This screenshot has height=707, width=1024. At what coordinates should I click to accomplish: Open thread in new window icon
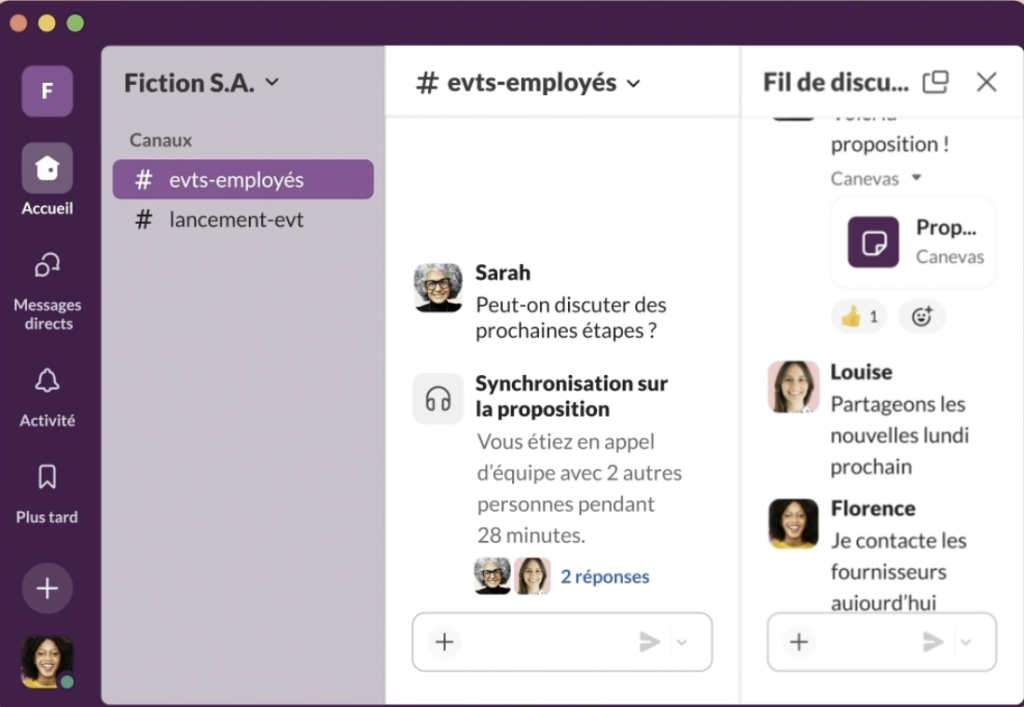[935, 82]
